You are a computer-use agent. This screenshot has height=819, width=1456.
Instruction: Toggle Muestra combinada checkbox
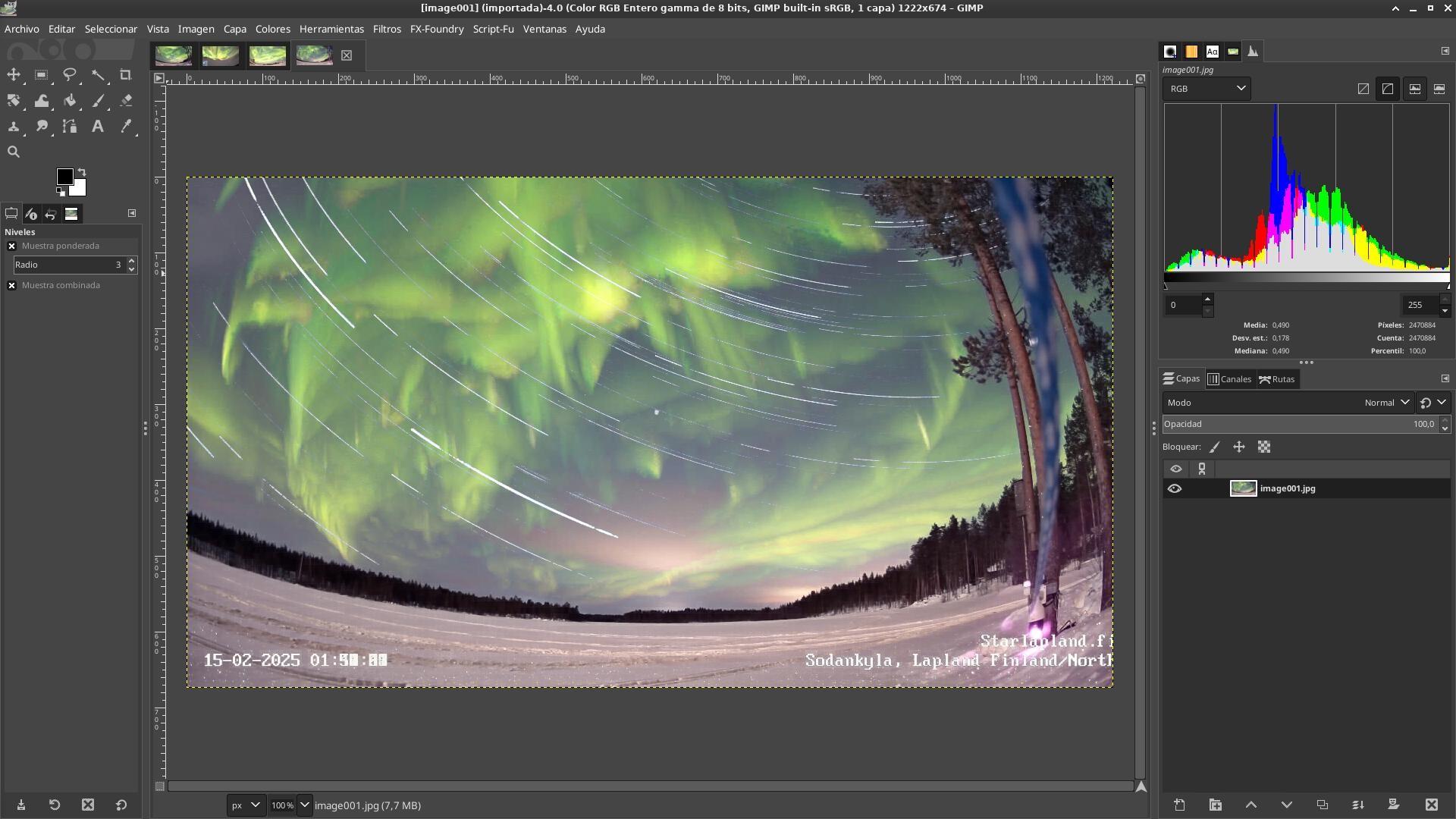pyautogui.click(x=11, y=285)
